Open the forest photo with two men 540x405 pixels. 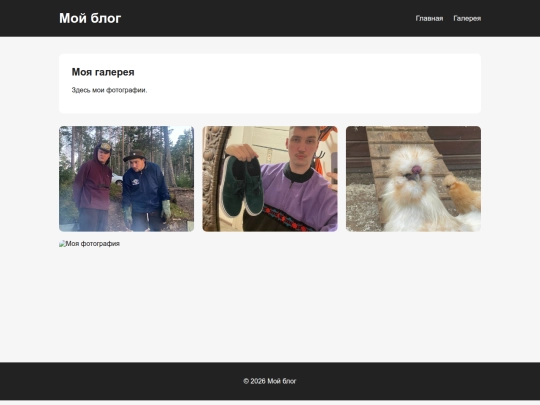click(126, 179)
